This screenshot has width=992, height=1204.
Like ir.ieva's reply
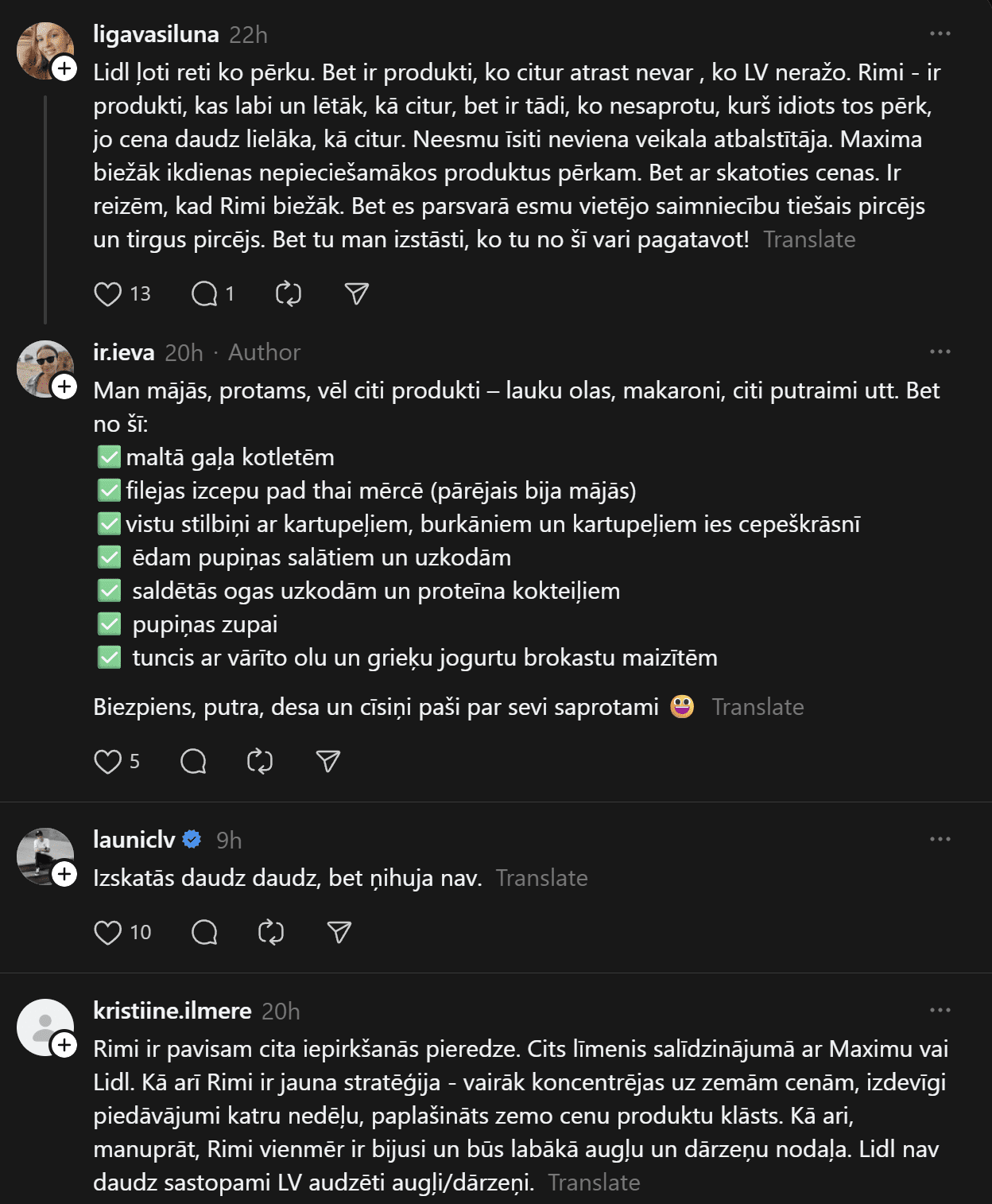pyautogui.click(x=108, y=762)
